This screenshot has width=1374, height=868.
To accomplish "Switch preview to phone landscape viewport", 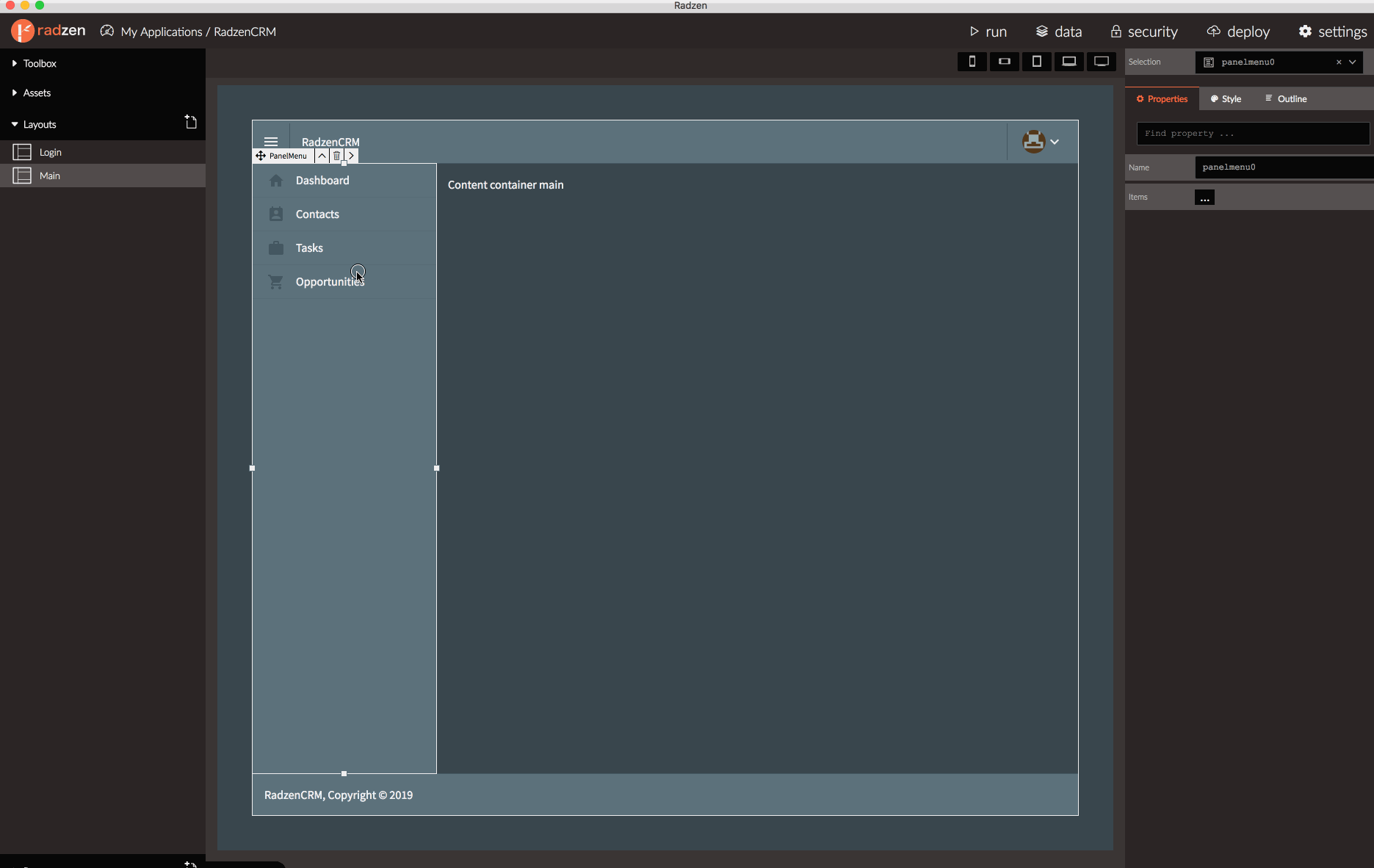I will tap(1005, 62).
